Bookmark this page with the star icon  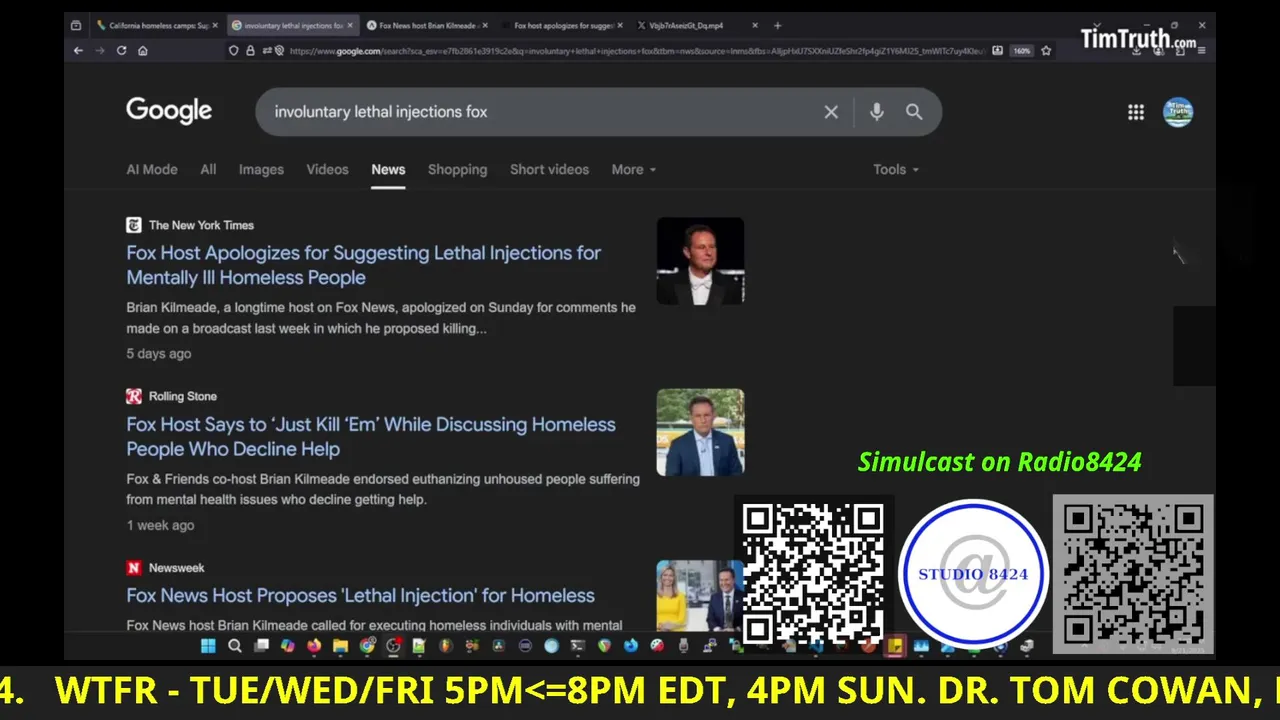coord(1046,50)
